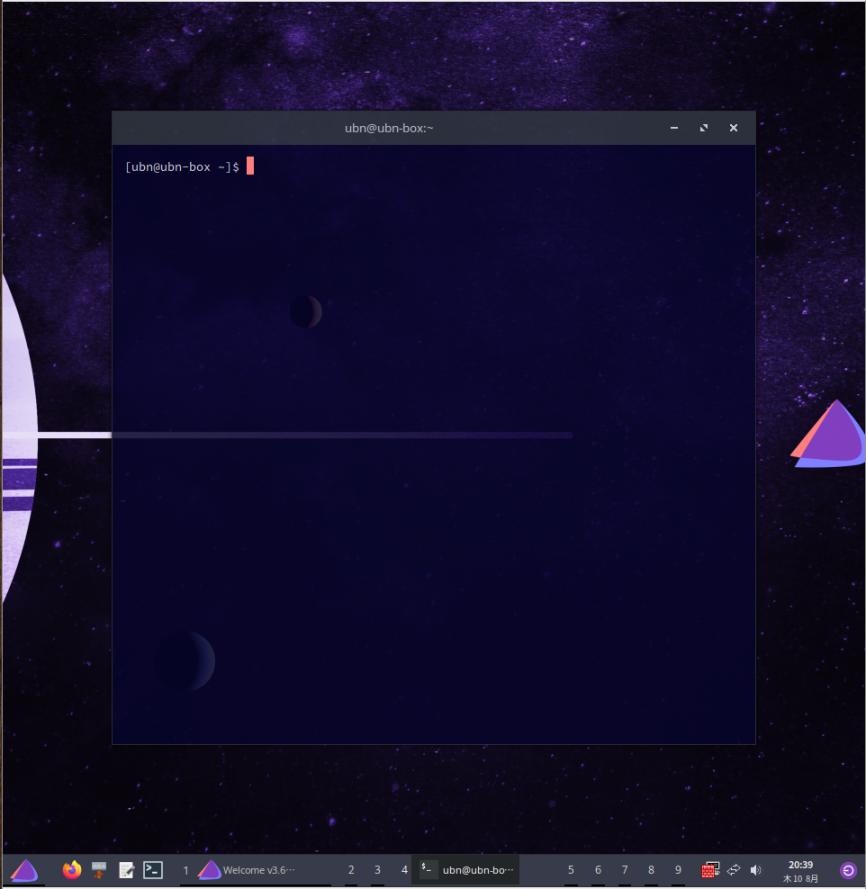866x889 pixels.
Task: Switch to workspace 4
Action: [404, 870]
